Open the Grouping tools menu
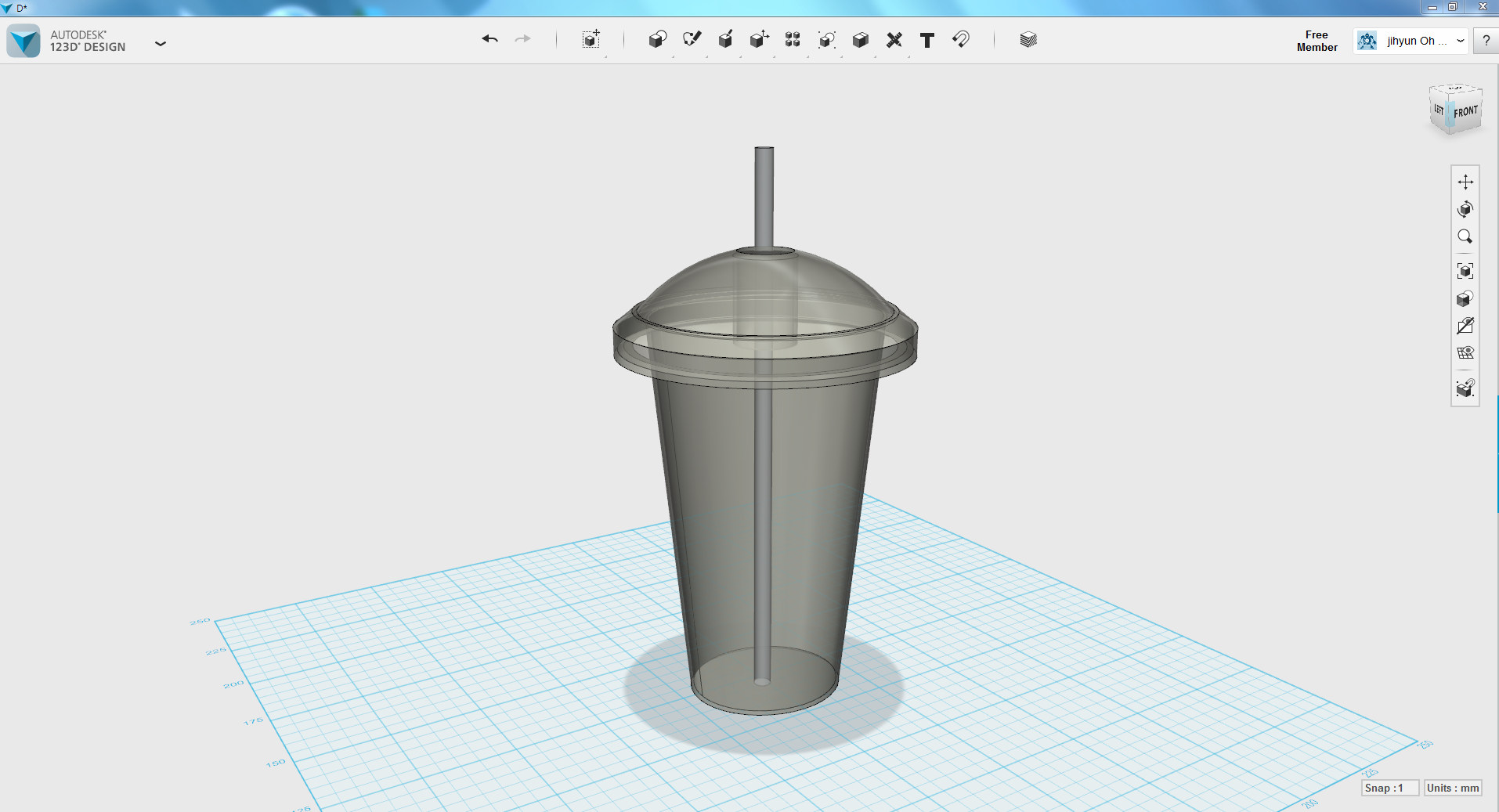The height and width of the screenshot is (812, 1499). coord(826,40)
